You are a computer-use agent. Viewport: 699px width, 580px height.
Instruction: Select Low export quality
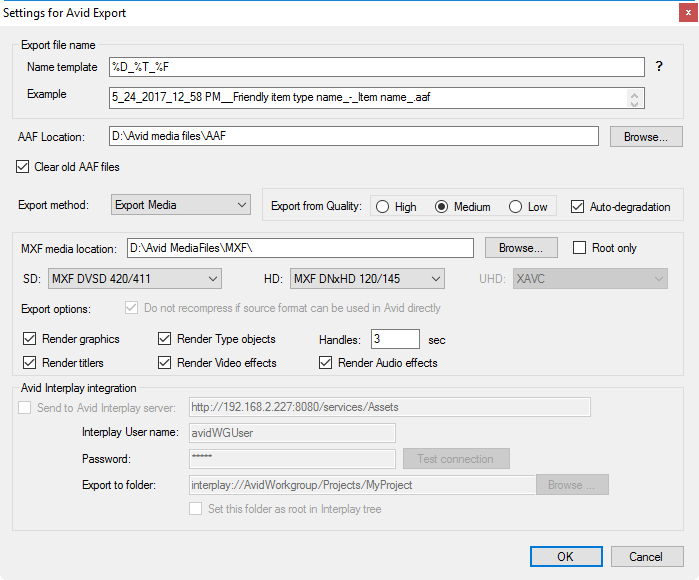pyautogui.click(x=515, y=207)
